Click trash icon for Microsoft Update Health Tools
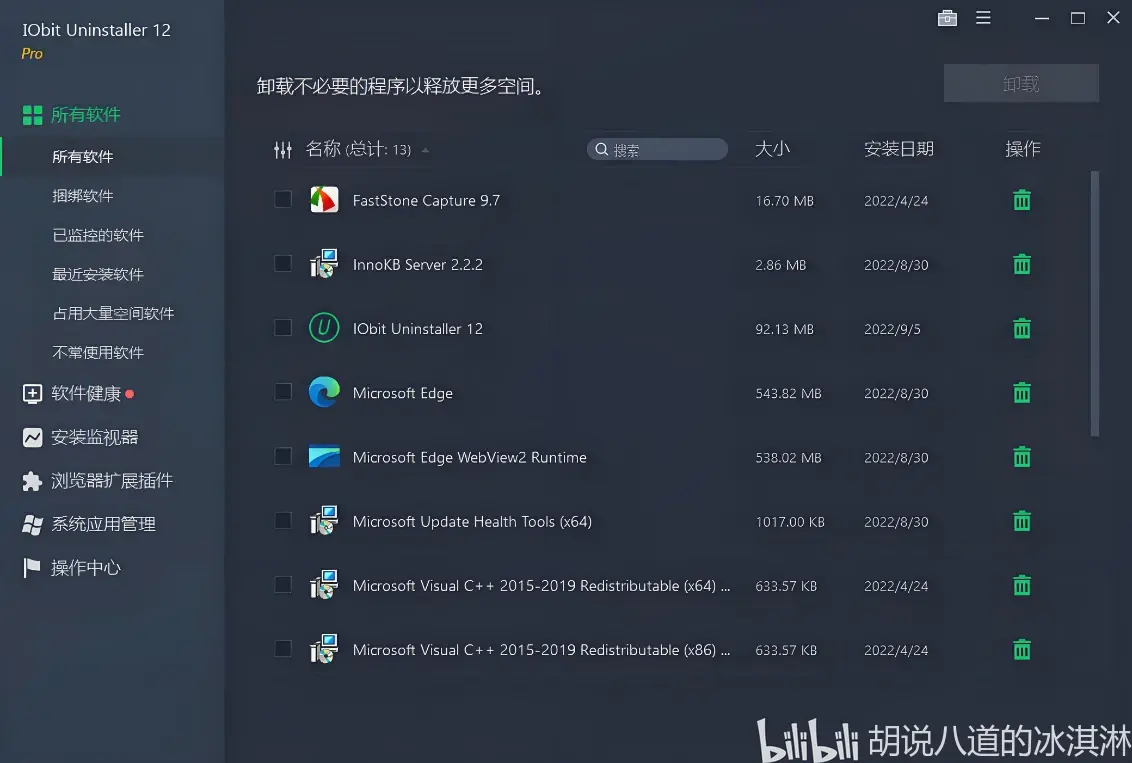 [1022, 521]
